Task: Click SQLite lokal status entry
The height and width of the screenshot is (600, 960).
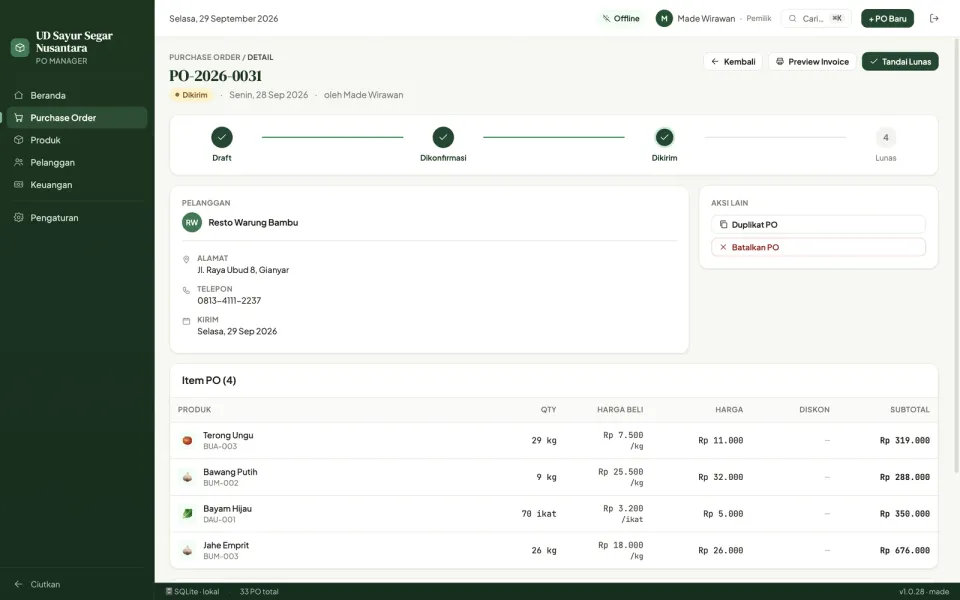Action: tap(192, 591)
